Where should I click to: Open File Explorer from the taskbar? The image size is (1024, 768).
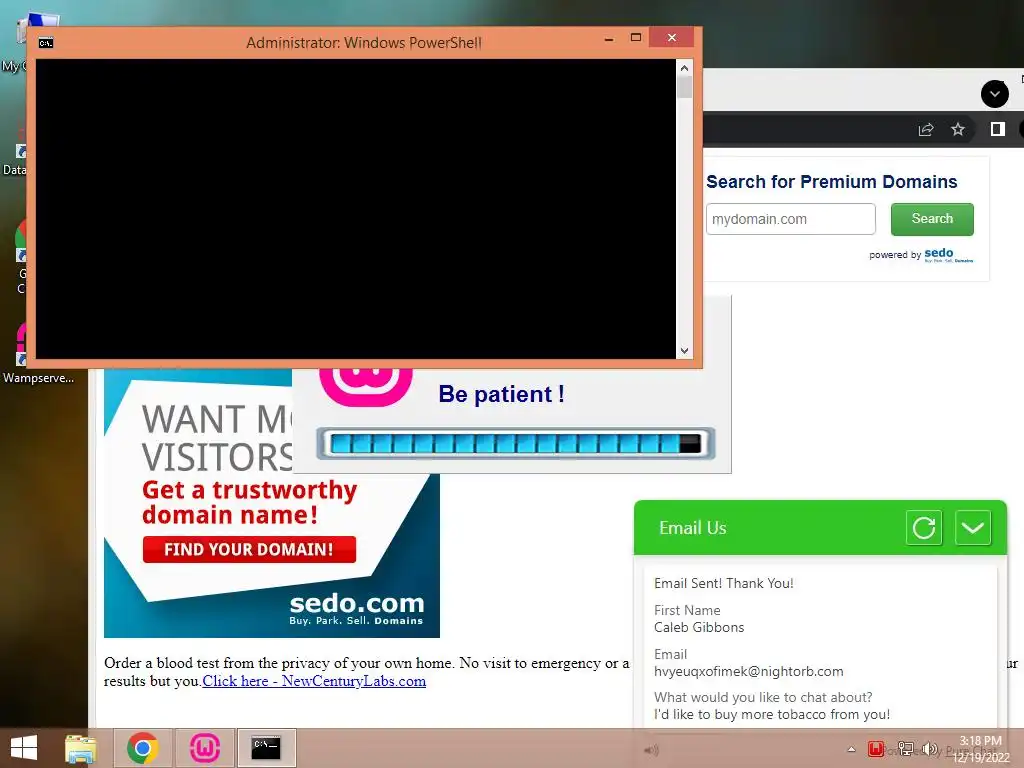[x=81, y=748]
